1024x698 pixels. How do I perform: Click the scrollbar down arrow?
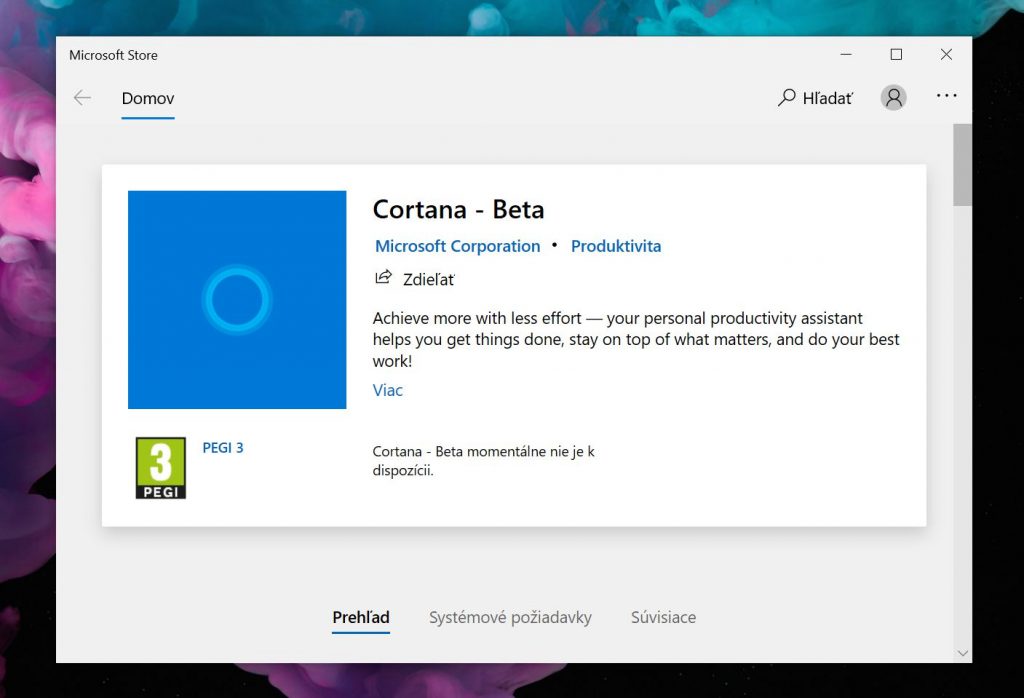point(962,653)
